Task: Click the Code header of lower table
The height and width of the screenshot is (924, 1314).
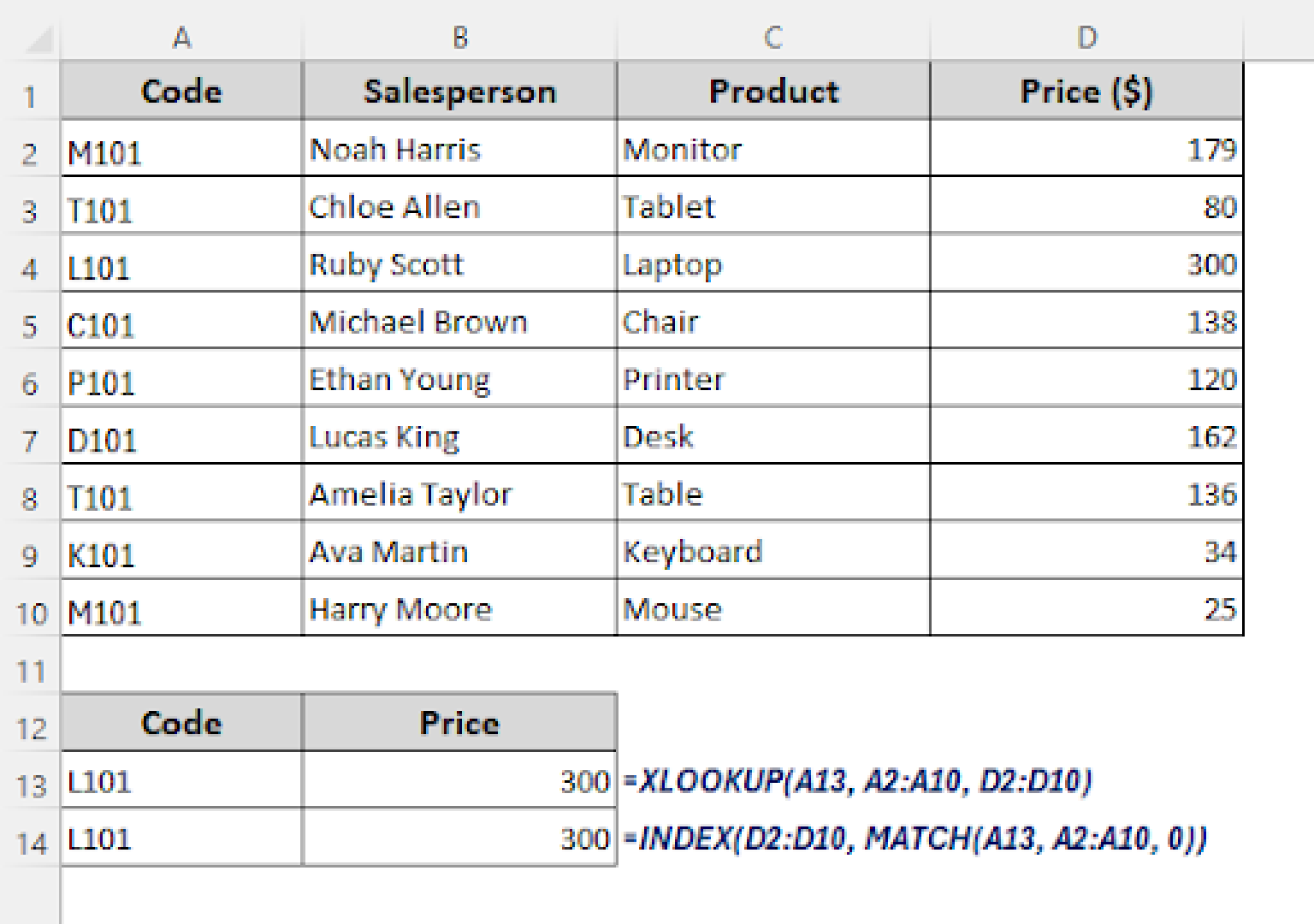Action: tap(181, 723)
